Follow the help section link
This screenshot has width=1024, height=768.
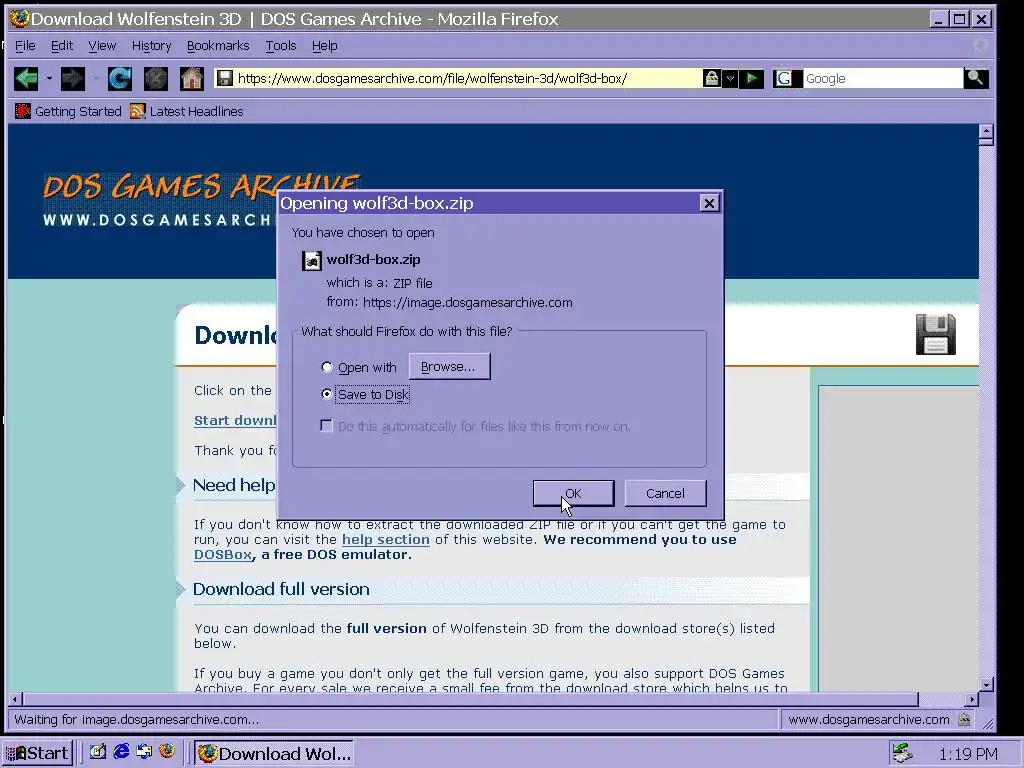(x=386, y=539)
